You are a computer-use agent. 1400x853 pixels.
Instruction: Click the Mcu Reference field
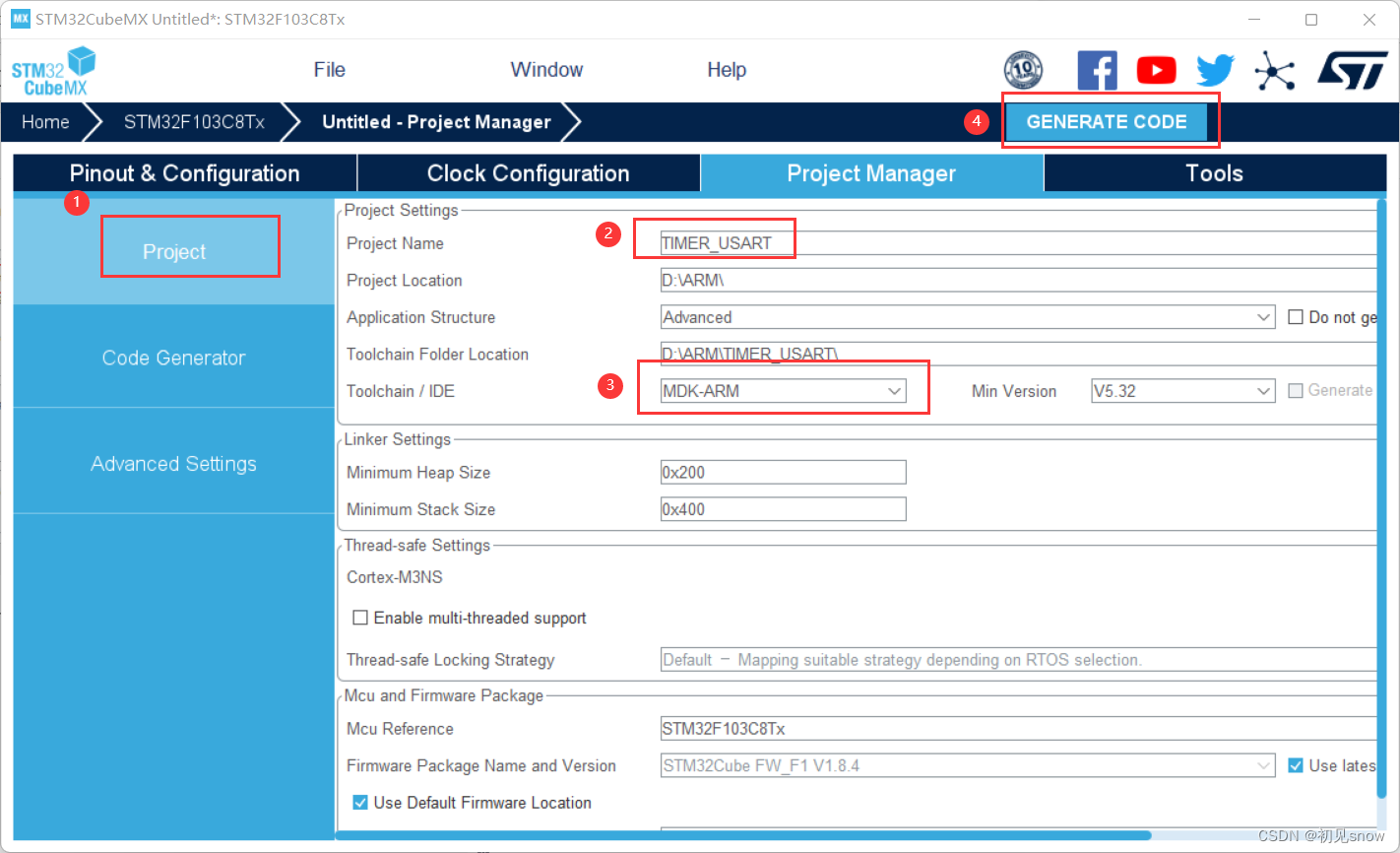coord(1018,729)
